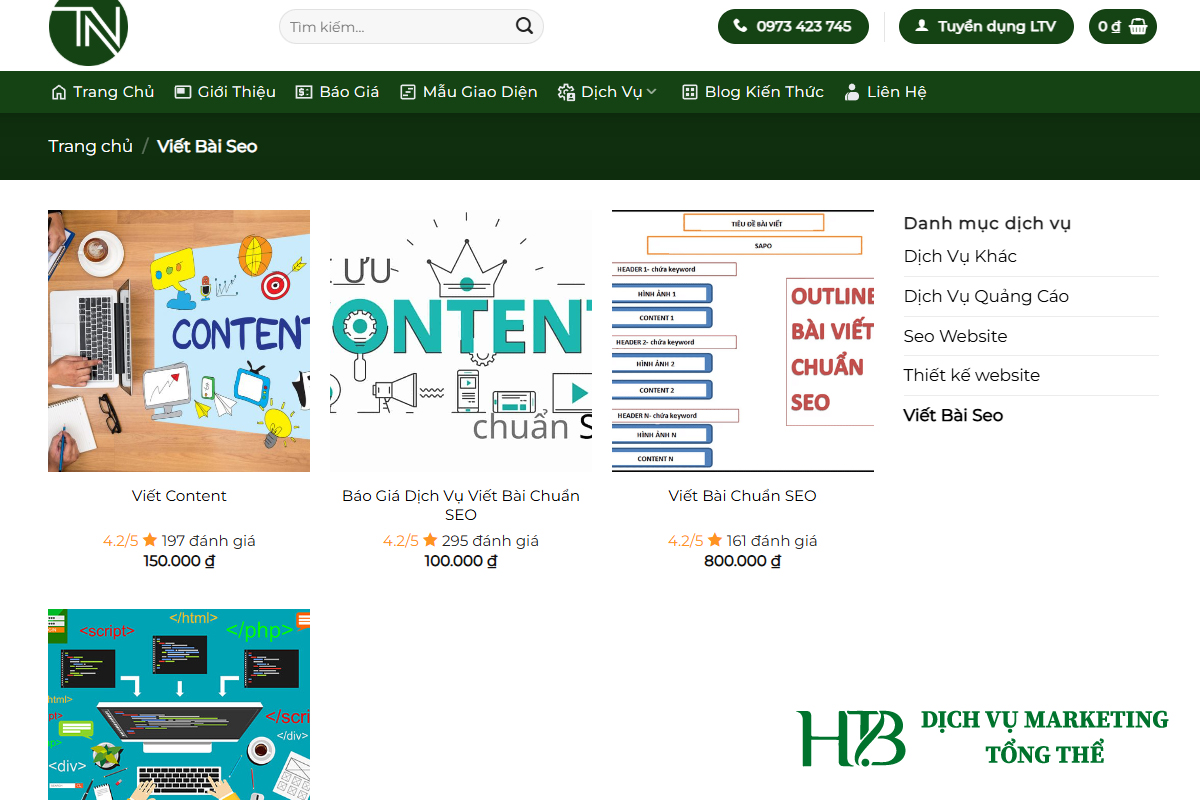Open the Viết Content product thumbnail
This screenshot has height=800, width=1200.
(178, 340)
